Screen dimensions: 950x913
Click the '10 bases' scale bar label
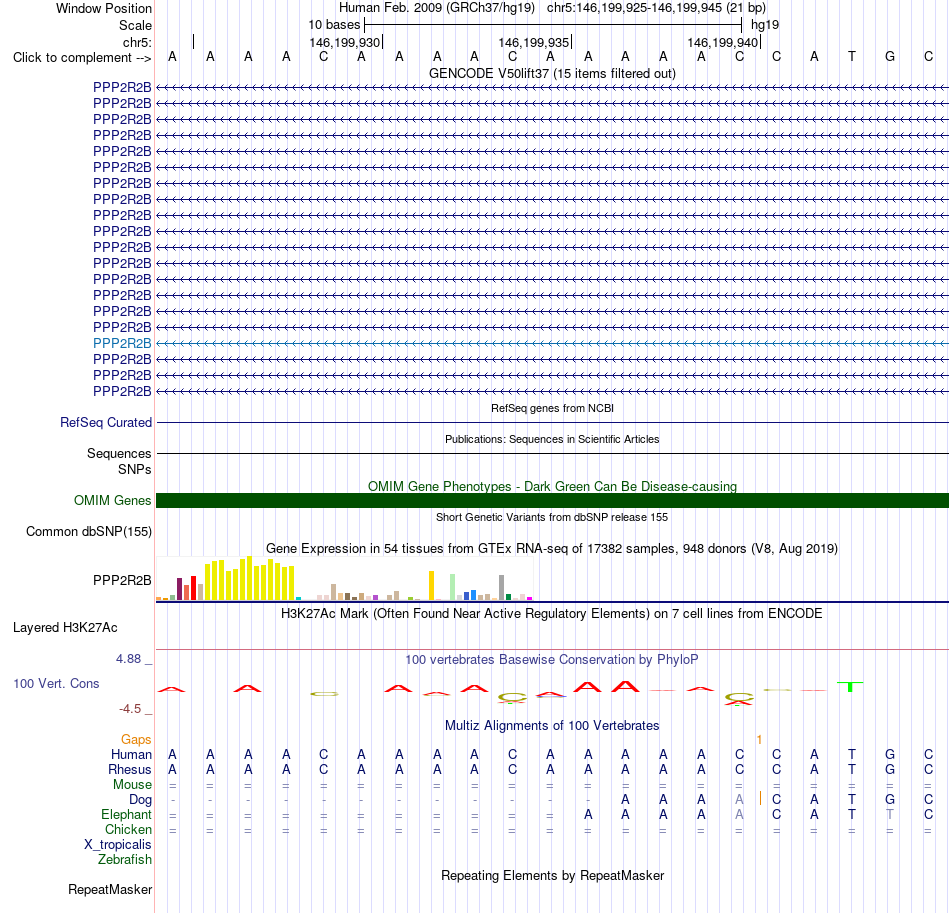(x=334, y=25)
